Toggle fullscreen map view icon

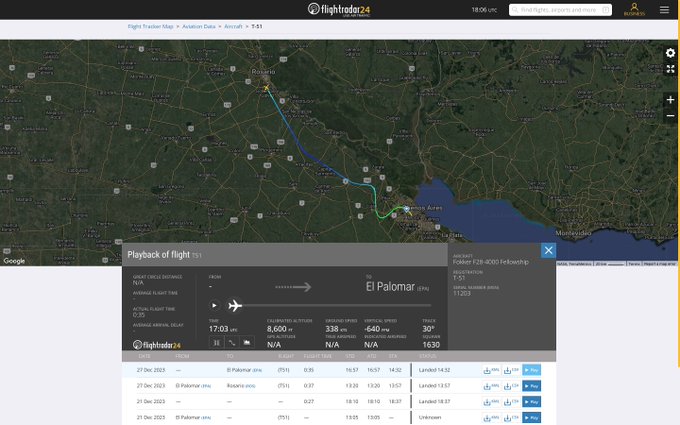[x=670, y=69]
